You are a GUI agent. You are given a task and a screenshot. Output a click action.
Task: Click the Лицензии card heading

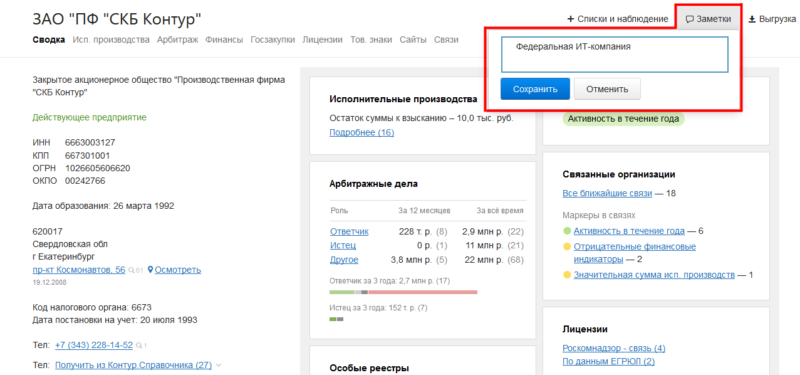point(585,329)
